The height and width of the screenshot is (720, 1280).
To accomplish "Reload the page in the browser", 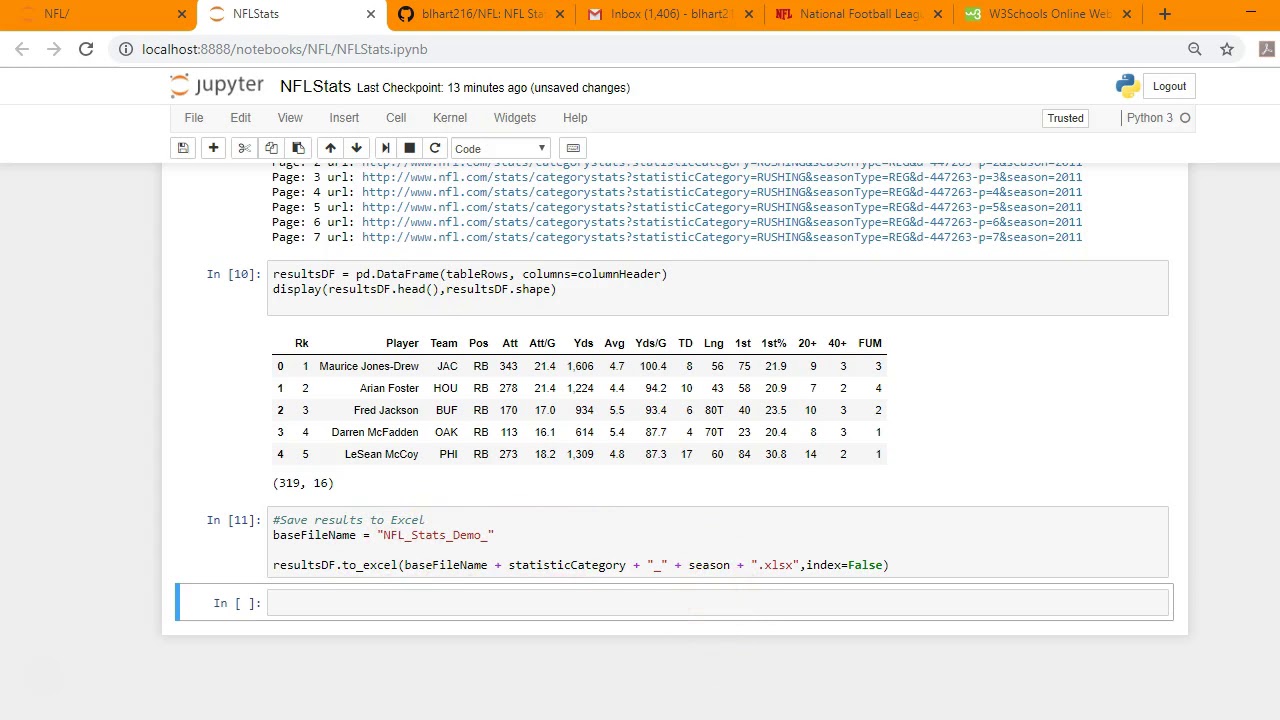I will point(86,49).
